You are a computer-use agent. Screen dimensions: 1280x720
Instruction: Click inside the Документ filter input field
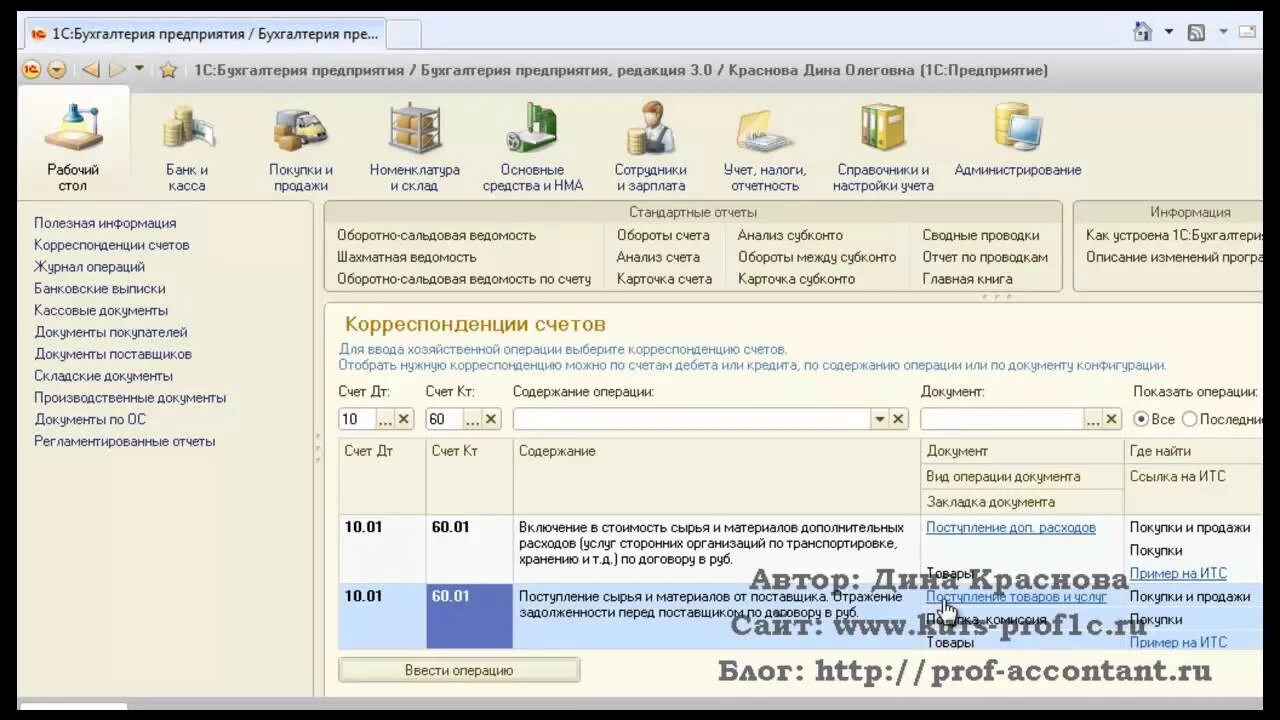(1002, 419)
